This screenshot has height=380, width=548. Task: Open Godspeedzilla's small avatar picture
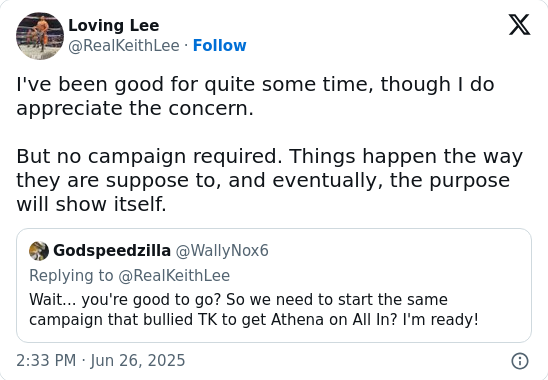(x=39, y=251)
